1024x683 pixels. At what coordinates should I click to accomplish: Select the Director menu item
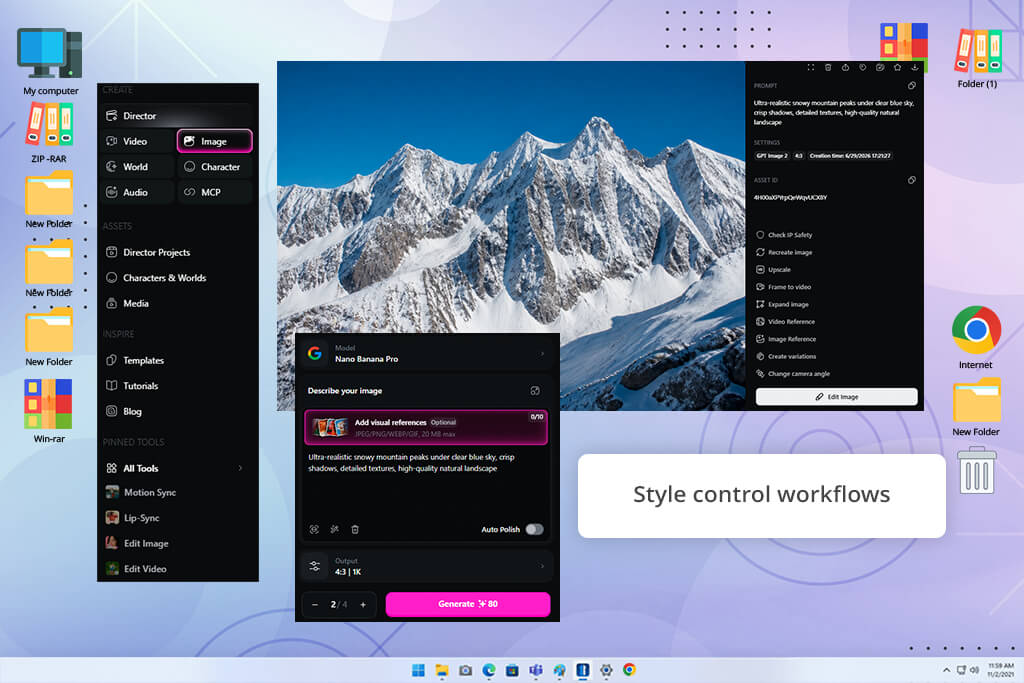[x=177, y=116]
